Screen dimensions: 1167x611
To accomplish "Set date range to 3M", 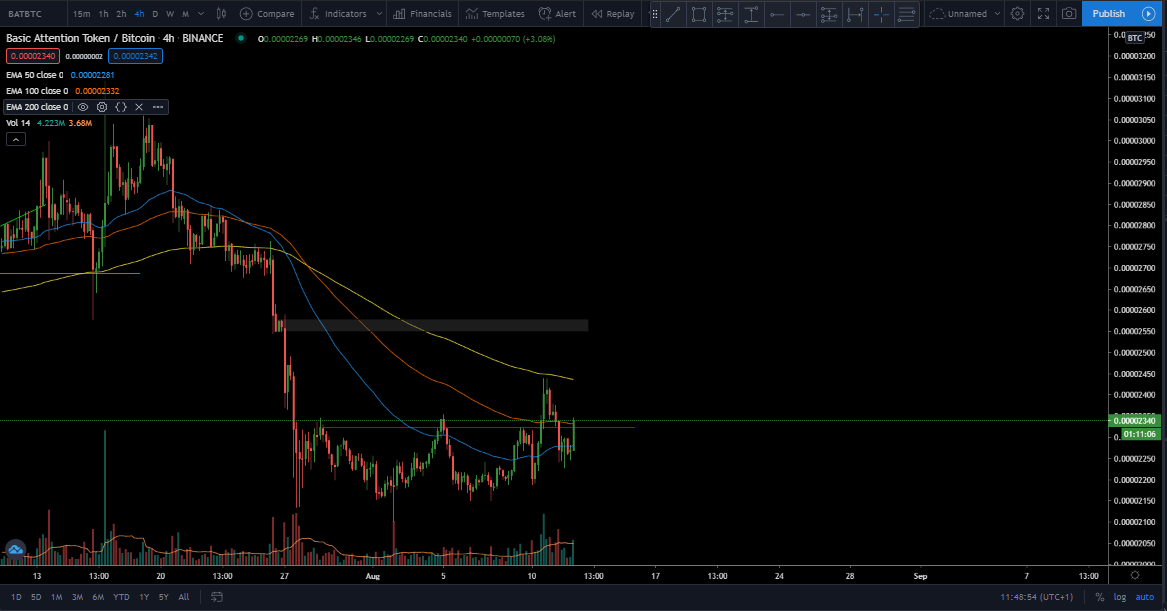I will (x=77, y=597).
